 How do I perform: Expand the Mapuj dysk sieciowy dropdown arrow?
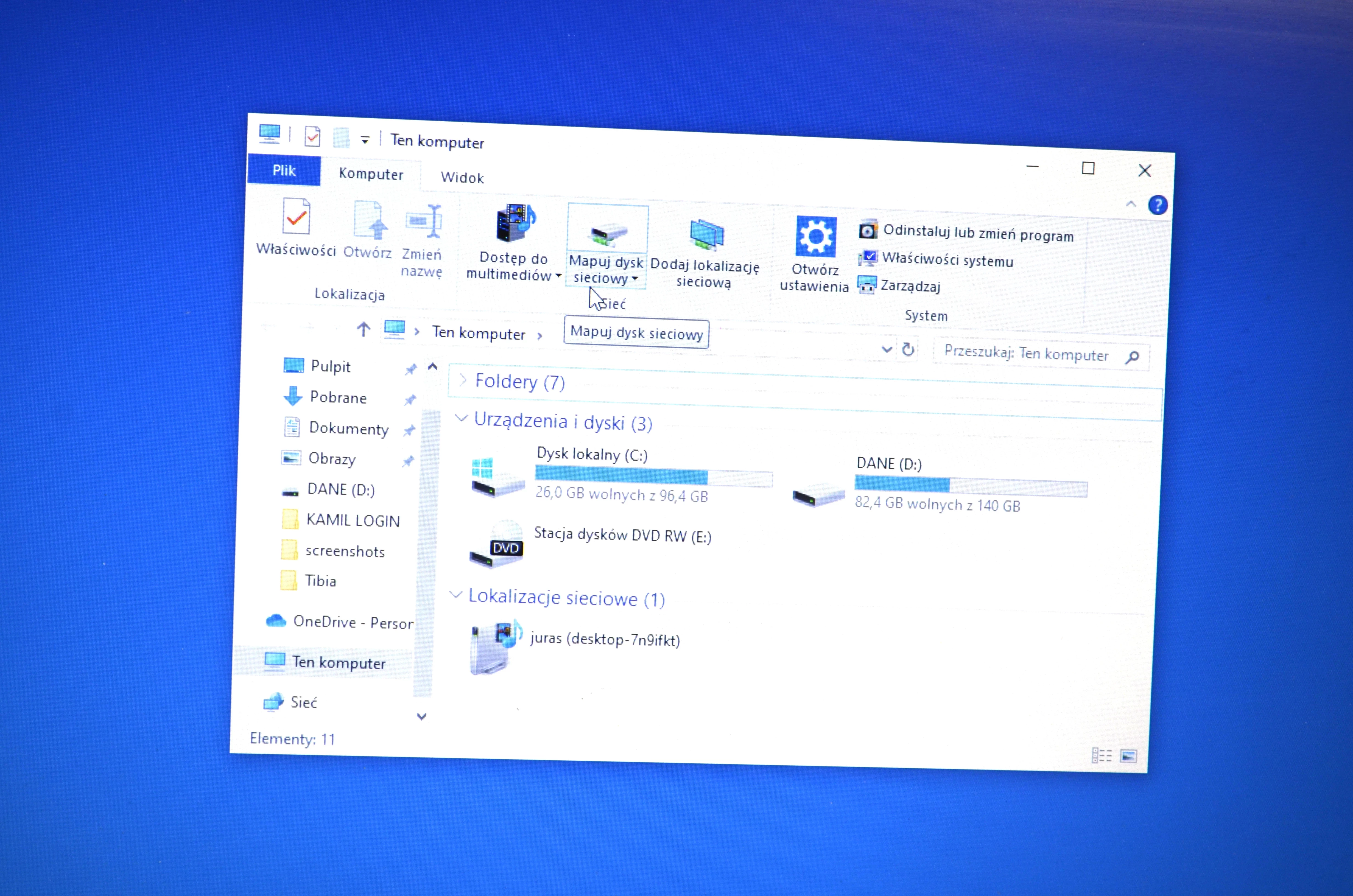click(635, 279)
